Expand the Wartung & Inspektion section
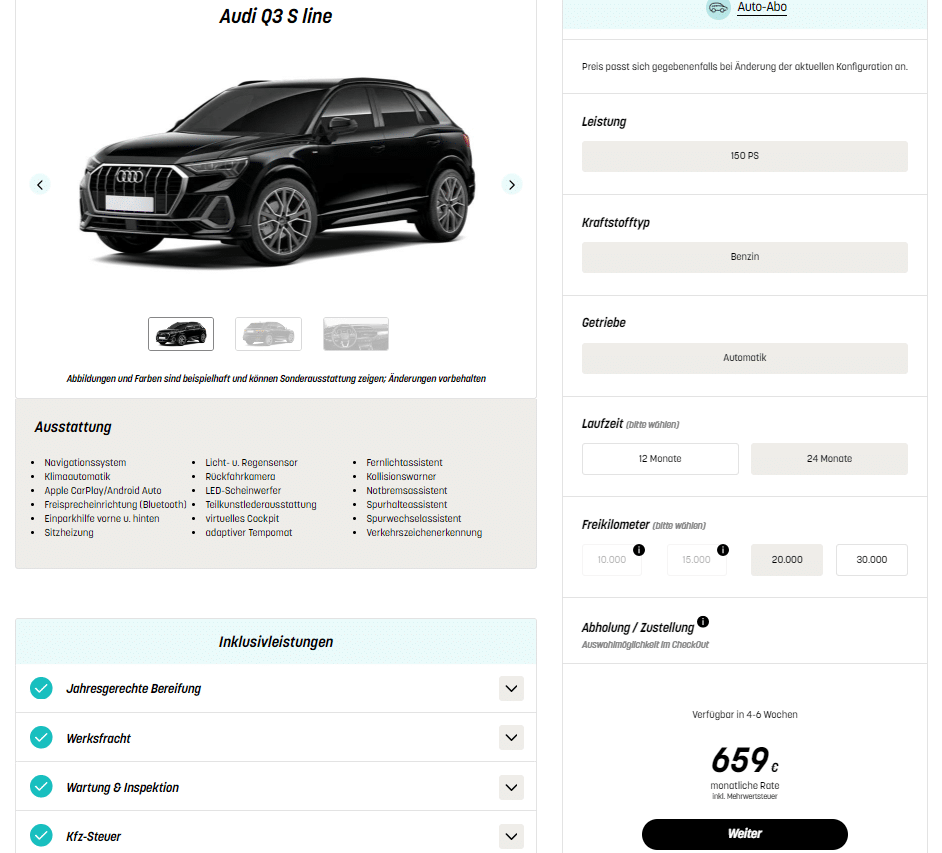The width and height of the screenshot is (942, 853). 511,787
